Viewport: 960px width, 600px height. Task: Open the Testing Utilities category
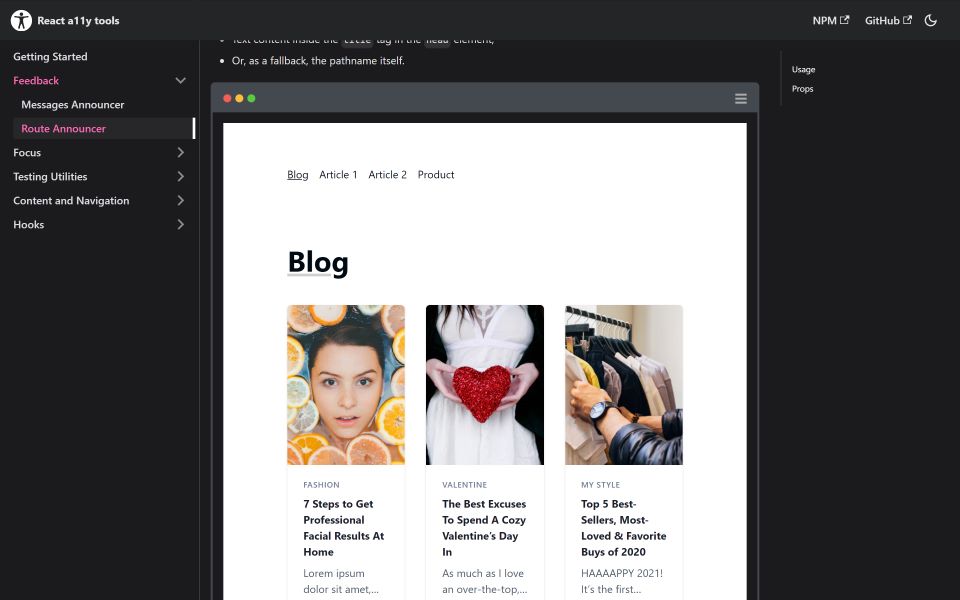(x=50, y=176)
